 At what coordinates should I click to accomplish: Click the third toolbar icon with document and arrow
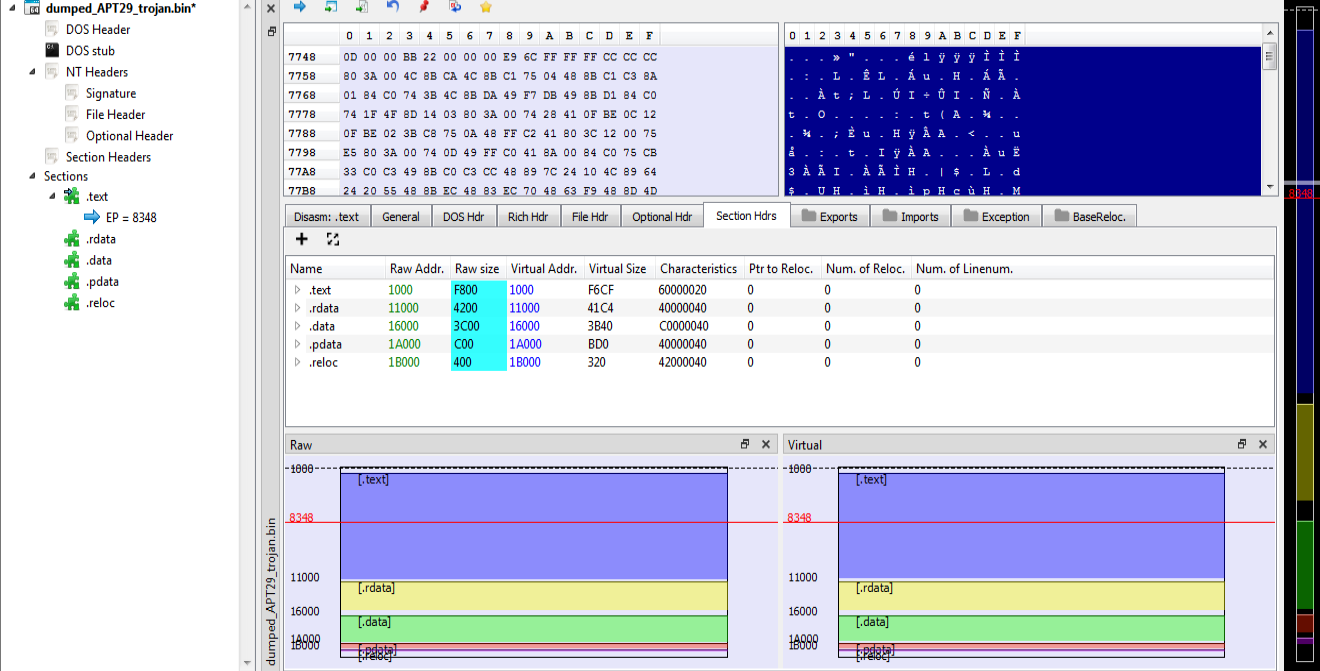(361, 7)
